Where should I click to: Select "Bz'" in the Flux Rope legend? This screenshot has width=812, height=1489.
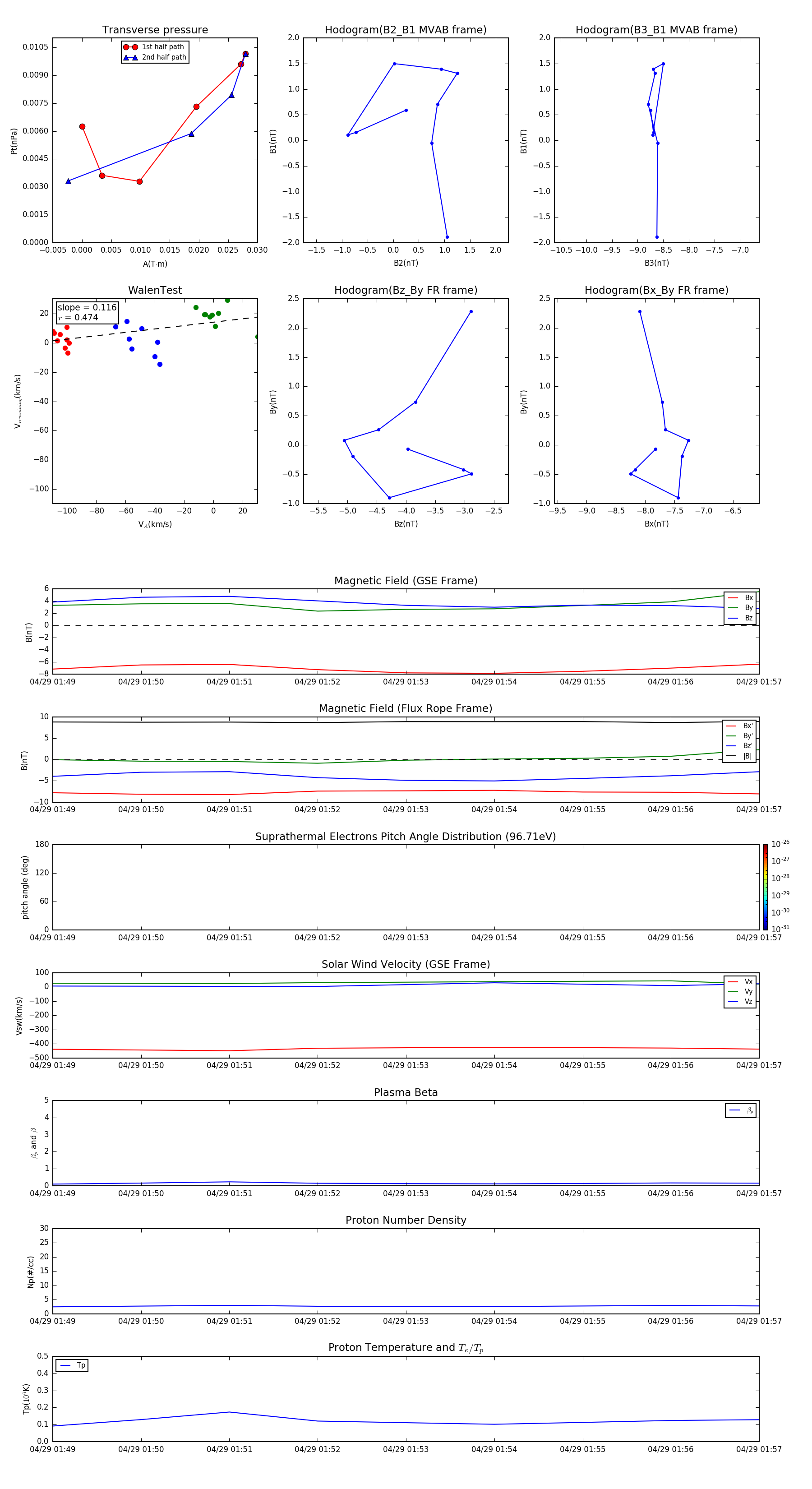tap(740, 746)
